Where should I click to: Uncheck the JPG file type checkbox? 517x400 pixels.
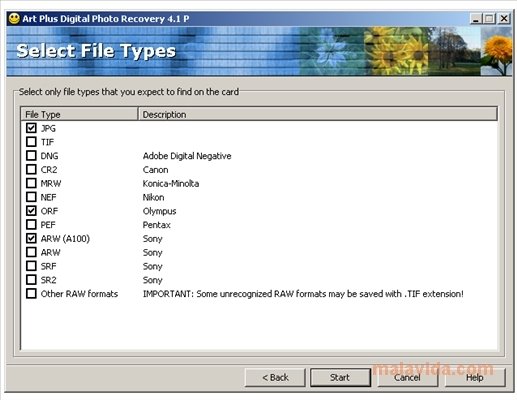[x=31, y=128]
